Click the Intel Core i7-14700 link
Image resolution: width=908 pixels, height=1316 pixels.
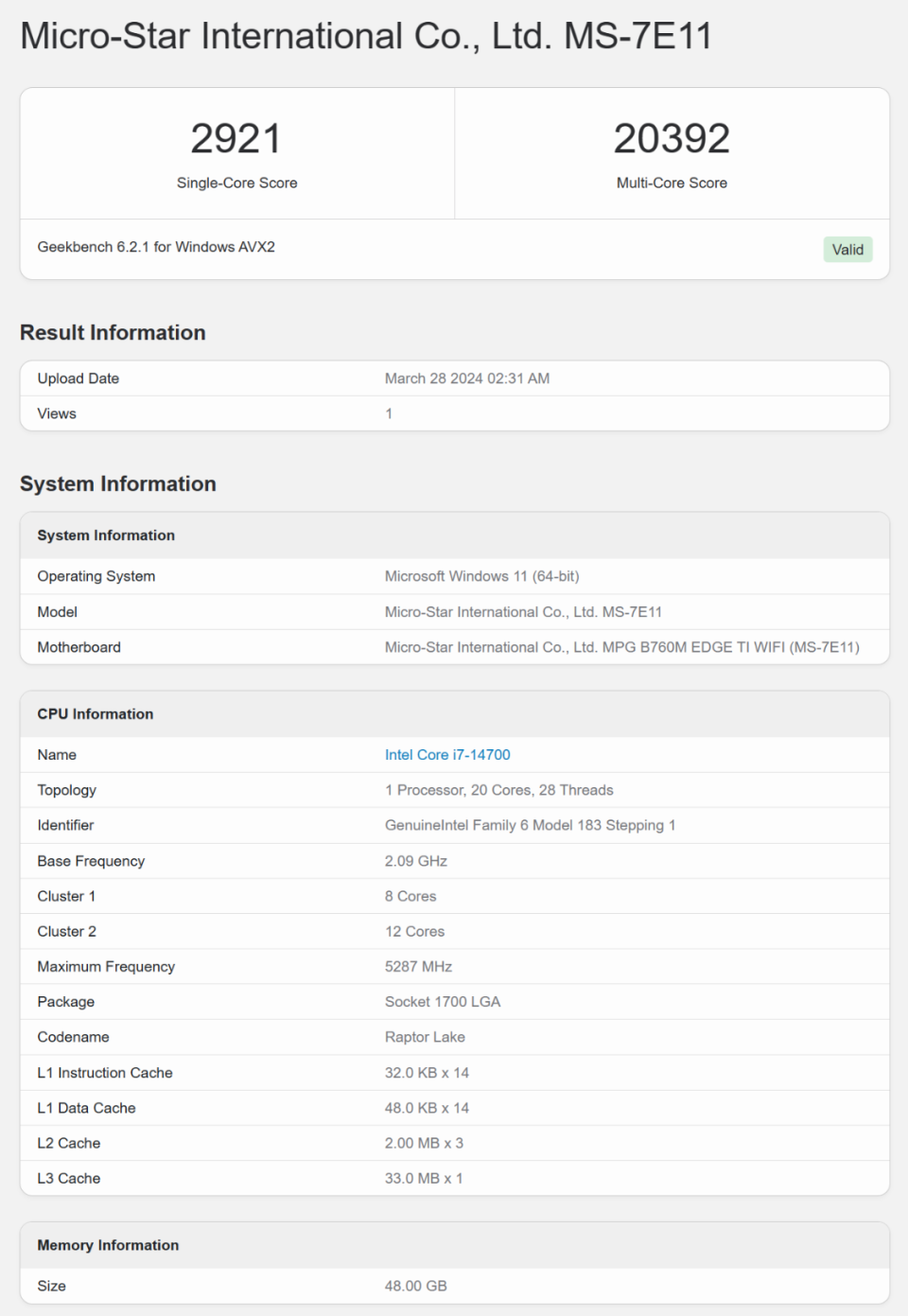[x=447, y=755]
